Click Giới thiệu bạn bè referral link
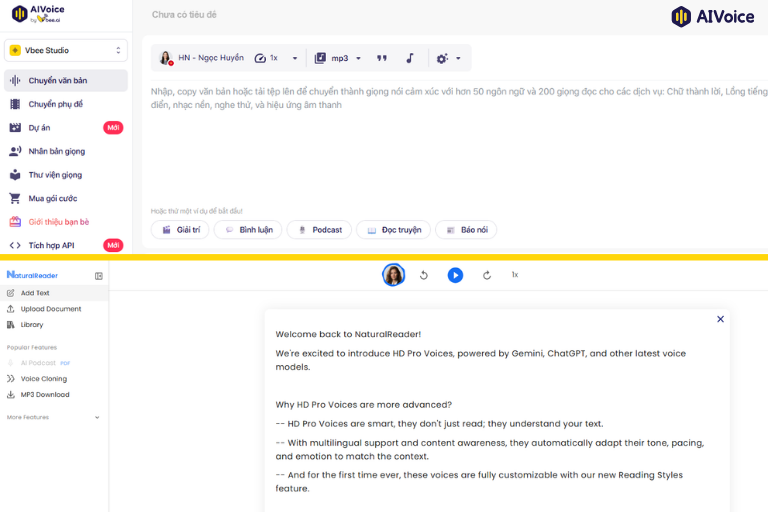The image size is (768, 512). tap(66, 221)
